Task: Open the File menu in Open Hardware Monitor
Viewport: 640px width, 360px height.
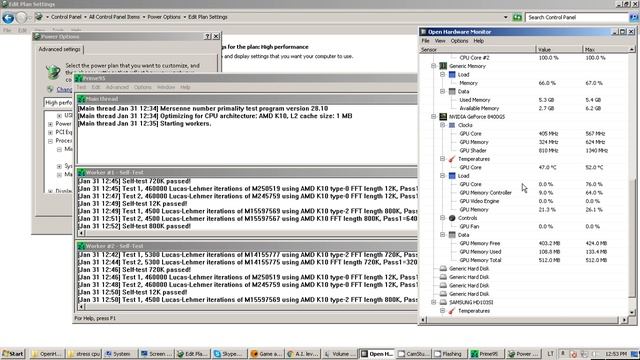Action: click(x=425, y=41)
